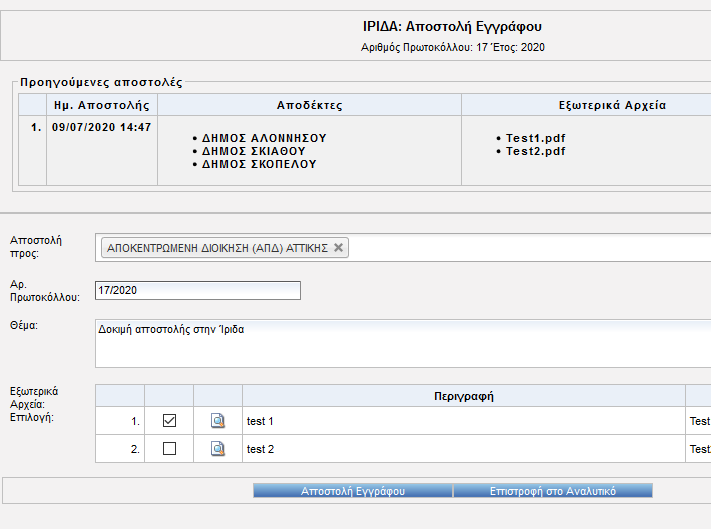Click the Ημ. Αποστολής column header
711x529 pixels.
(x=101, y=105)
